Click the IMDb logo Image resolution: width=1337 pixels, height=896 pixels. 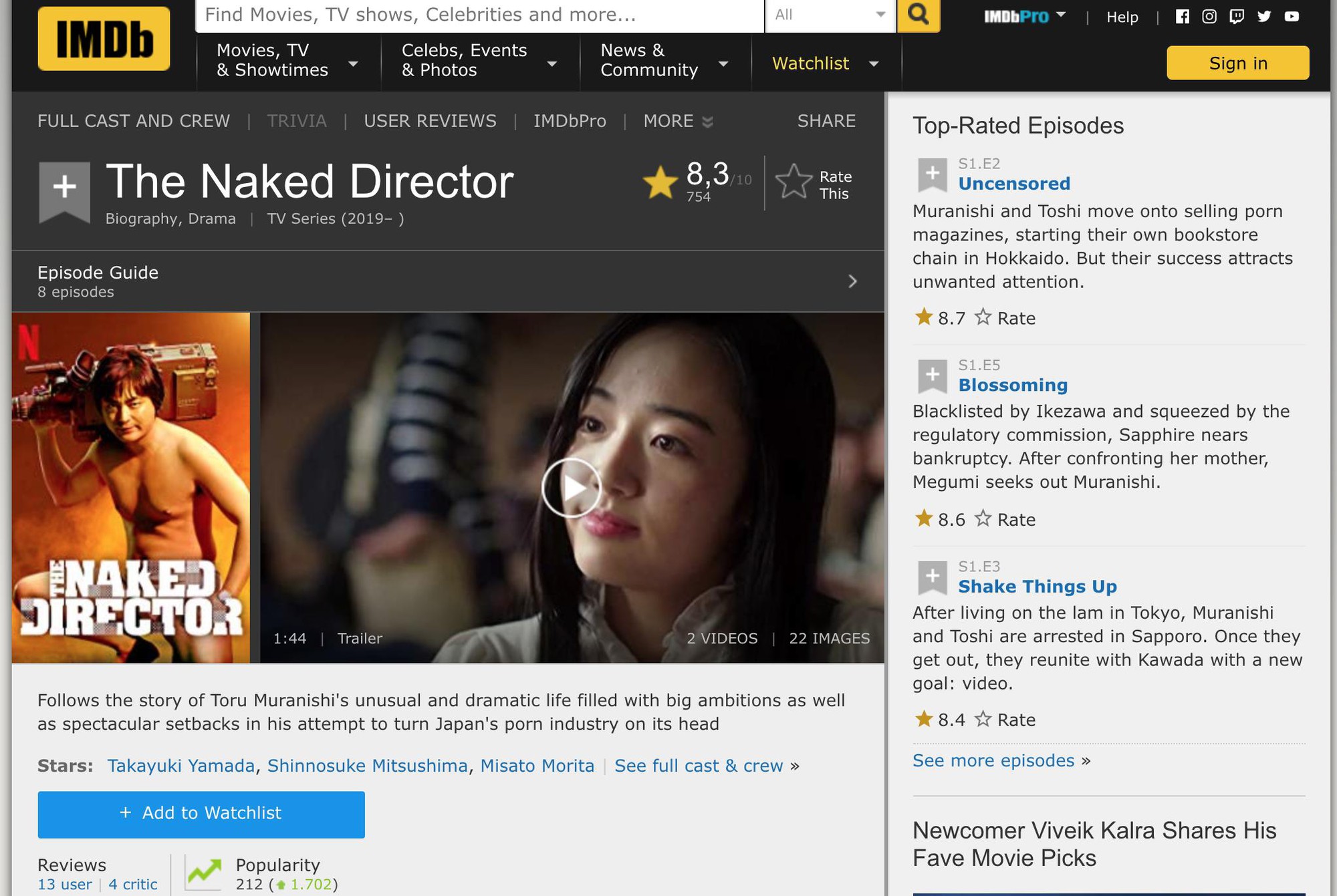pyautogui.click(x=104, y=38)
